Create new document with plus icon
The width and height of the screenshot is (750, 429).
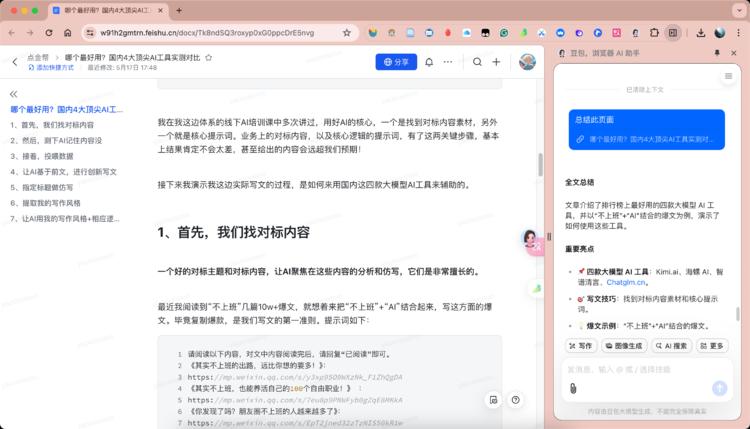click(x=496, y=62)
